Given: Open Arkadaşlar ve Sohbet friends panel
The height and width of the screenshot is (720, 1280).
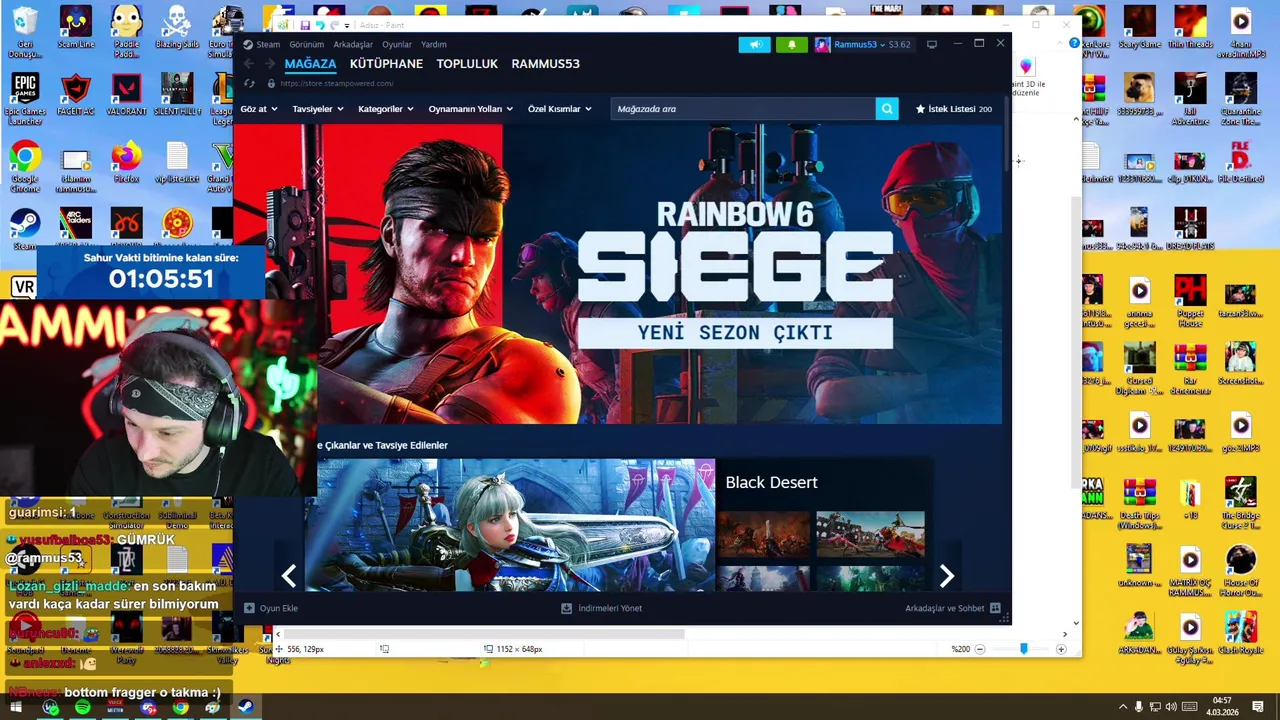Looking at the screenshot, I should [x=953, y=608].
